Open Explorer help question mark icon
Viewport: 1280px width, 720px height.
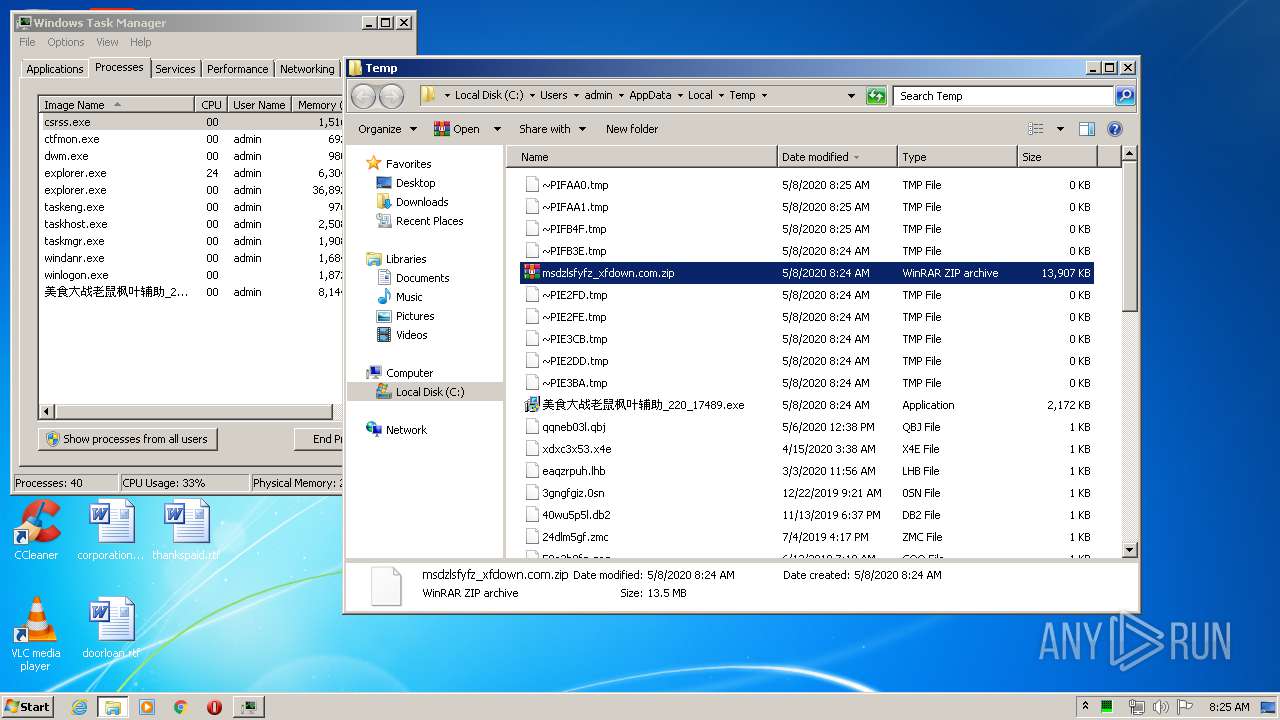pos(1115,129)
